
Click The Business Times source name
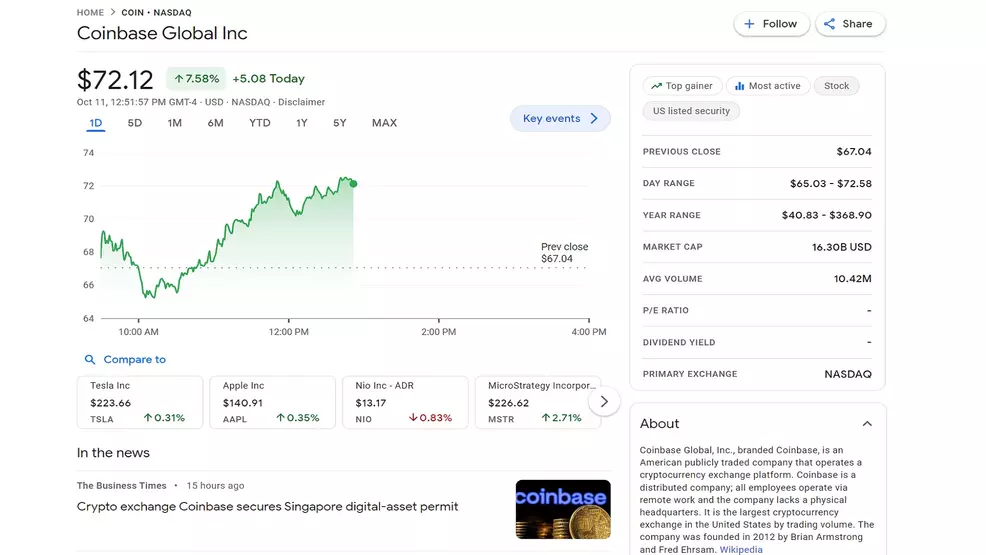coord(121,486)
